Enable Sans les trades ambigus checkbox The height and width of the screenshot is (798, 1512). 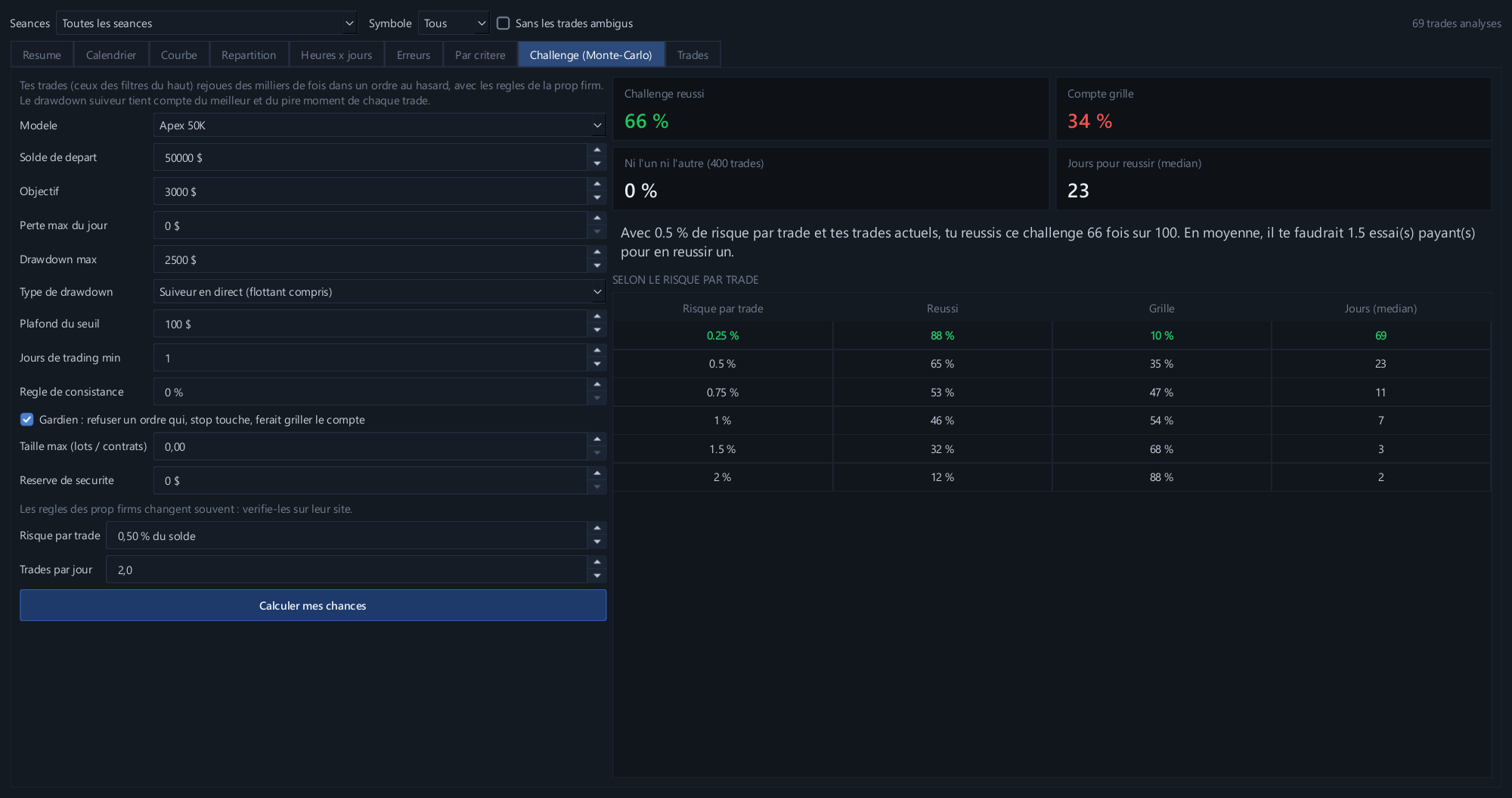pos(503,23)
